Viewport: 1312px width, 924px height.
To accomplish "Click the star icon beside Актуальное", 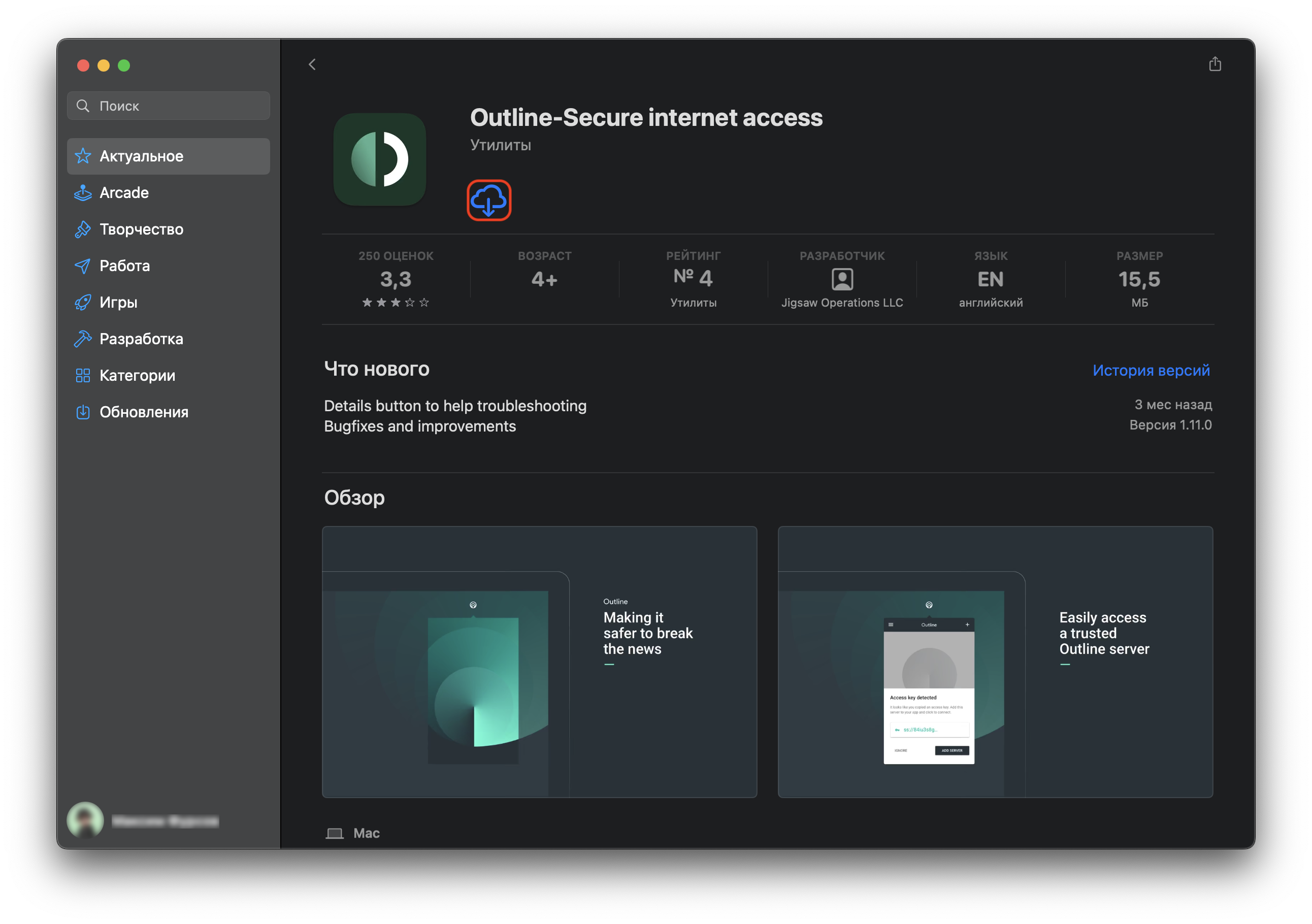I will 83,156.
